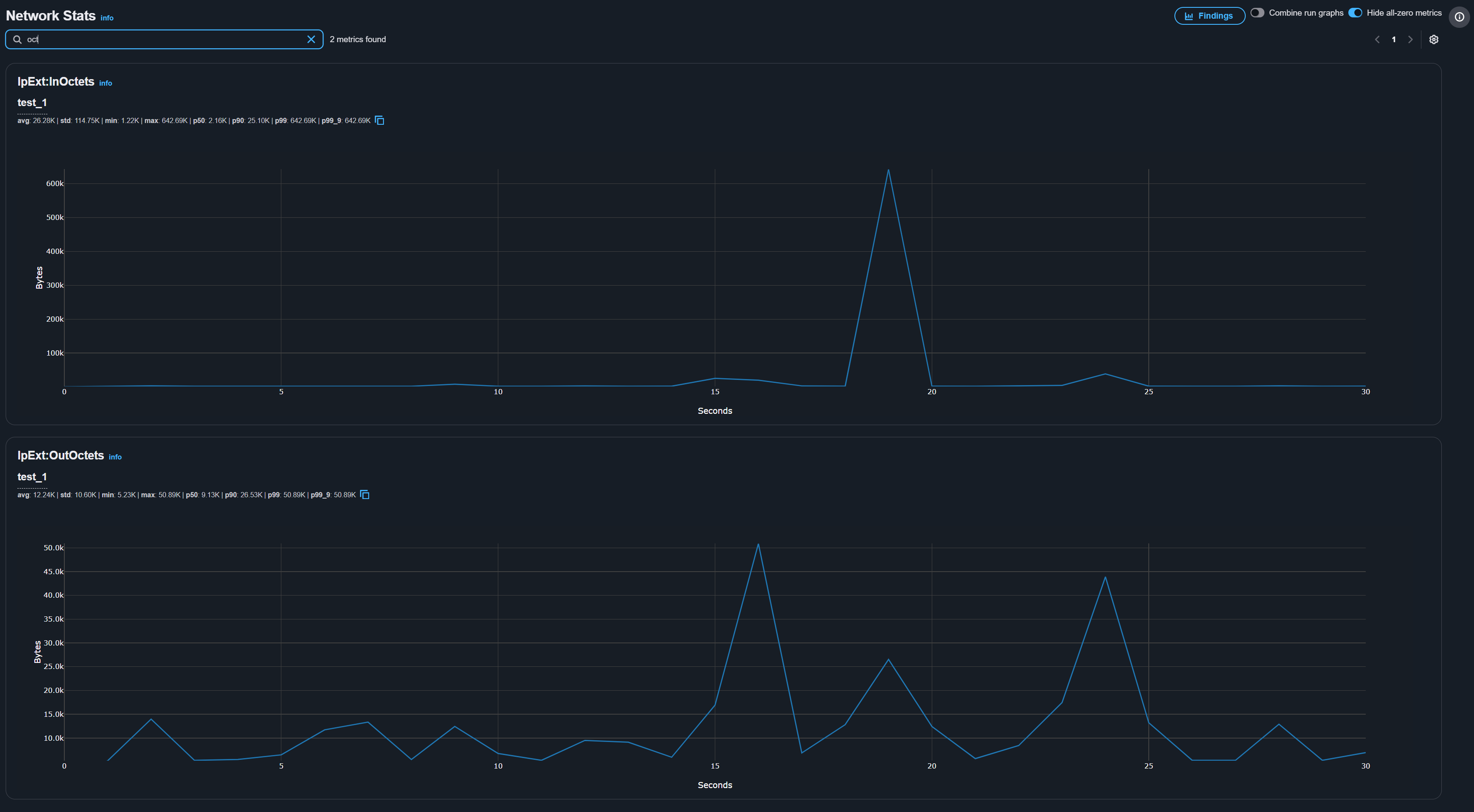Select the test_1 run label under IpExt:InOctets

(x=32, y=103)
